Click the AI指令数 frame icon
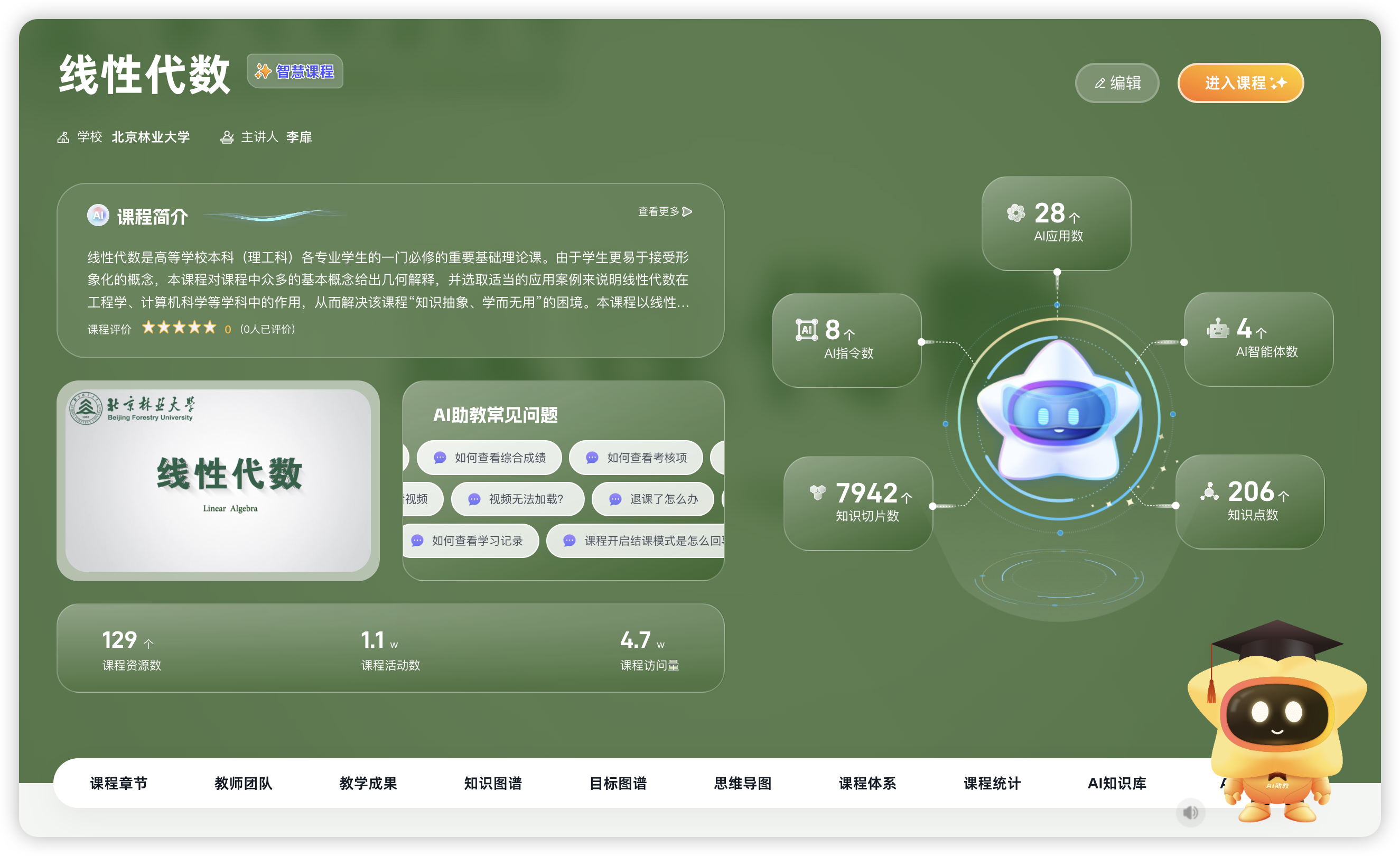The height and width of the screenshot is (856, 1400). pos(806,330)
